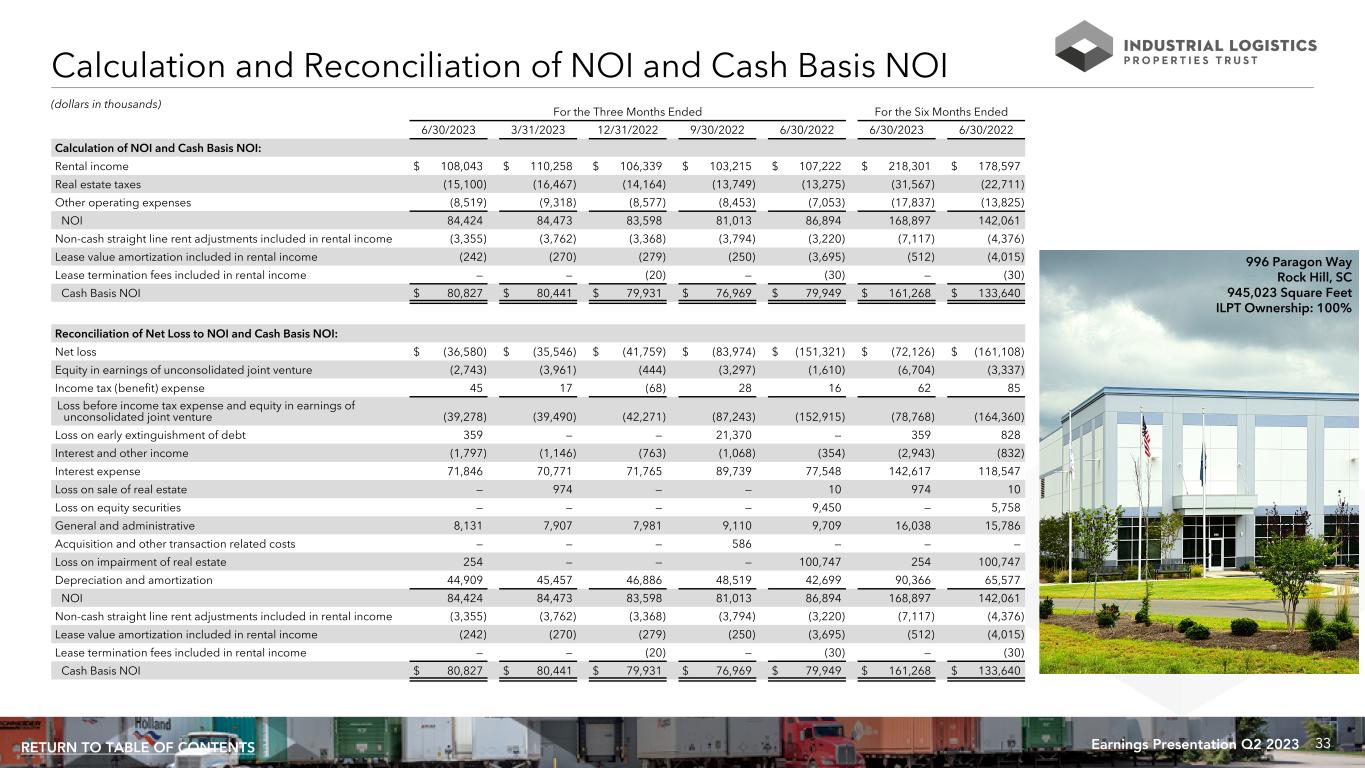
Task: Click the "Depreciation and amortization" row label
Action: point(133,579)
